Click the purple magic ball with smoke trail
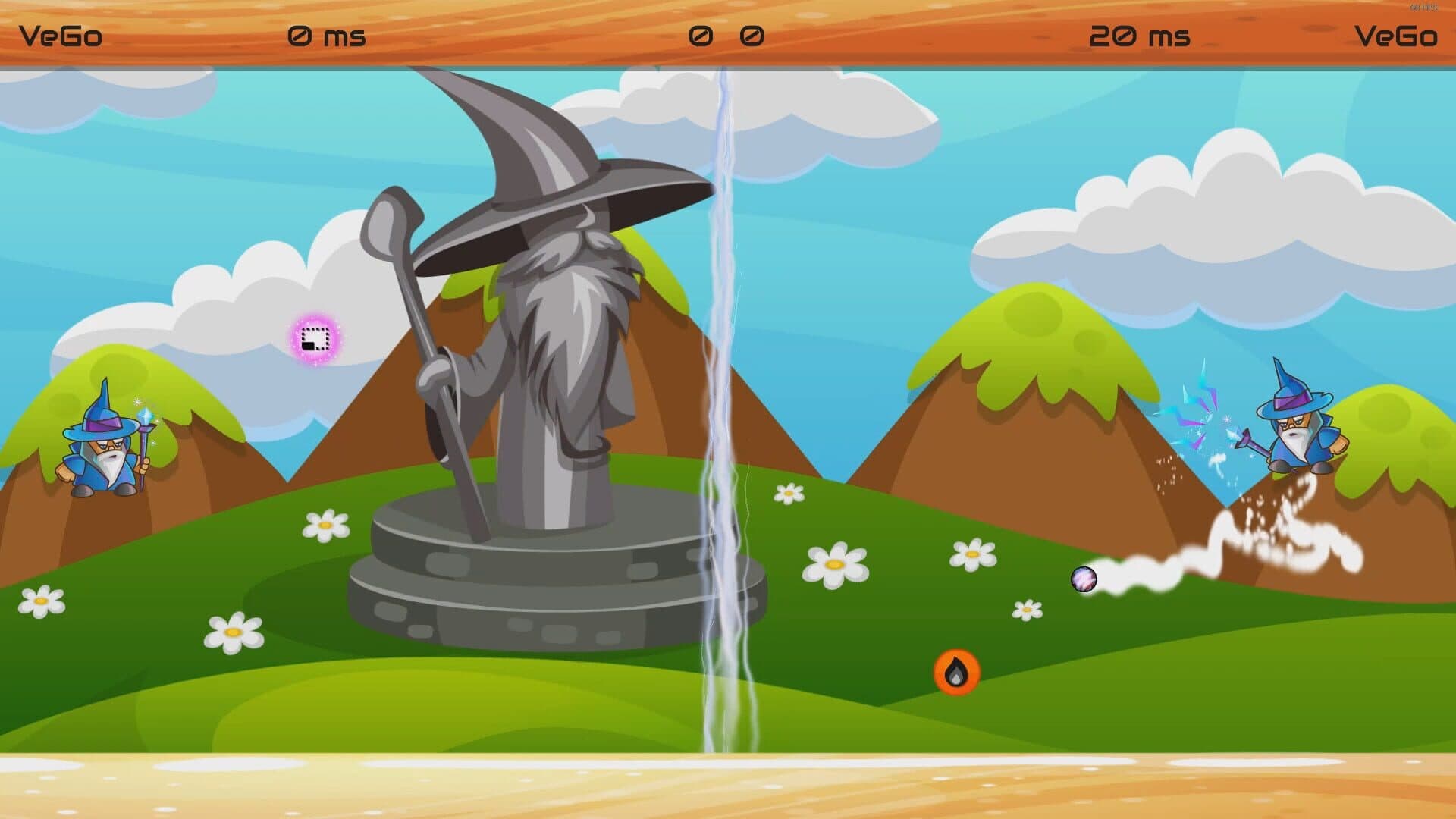 [x=1084, y=579]
